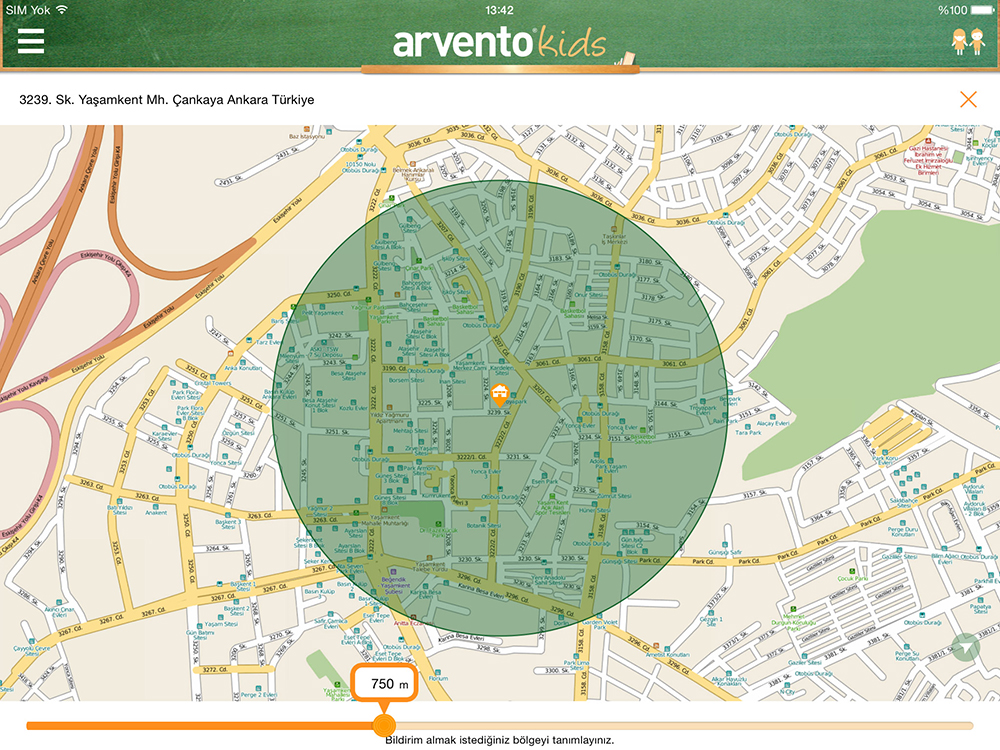
Task: Tap the orange home marker on map
Action: [501, 392]
